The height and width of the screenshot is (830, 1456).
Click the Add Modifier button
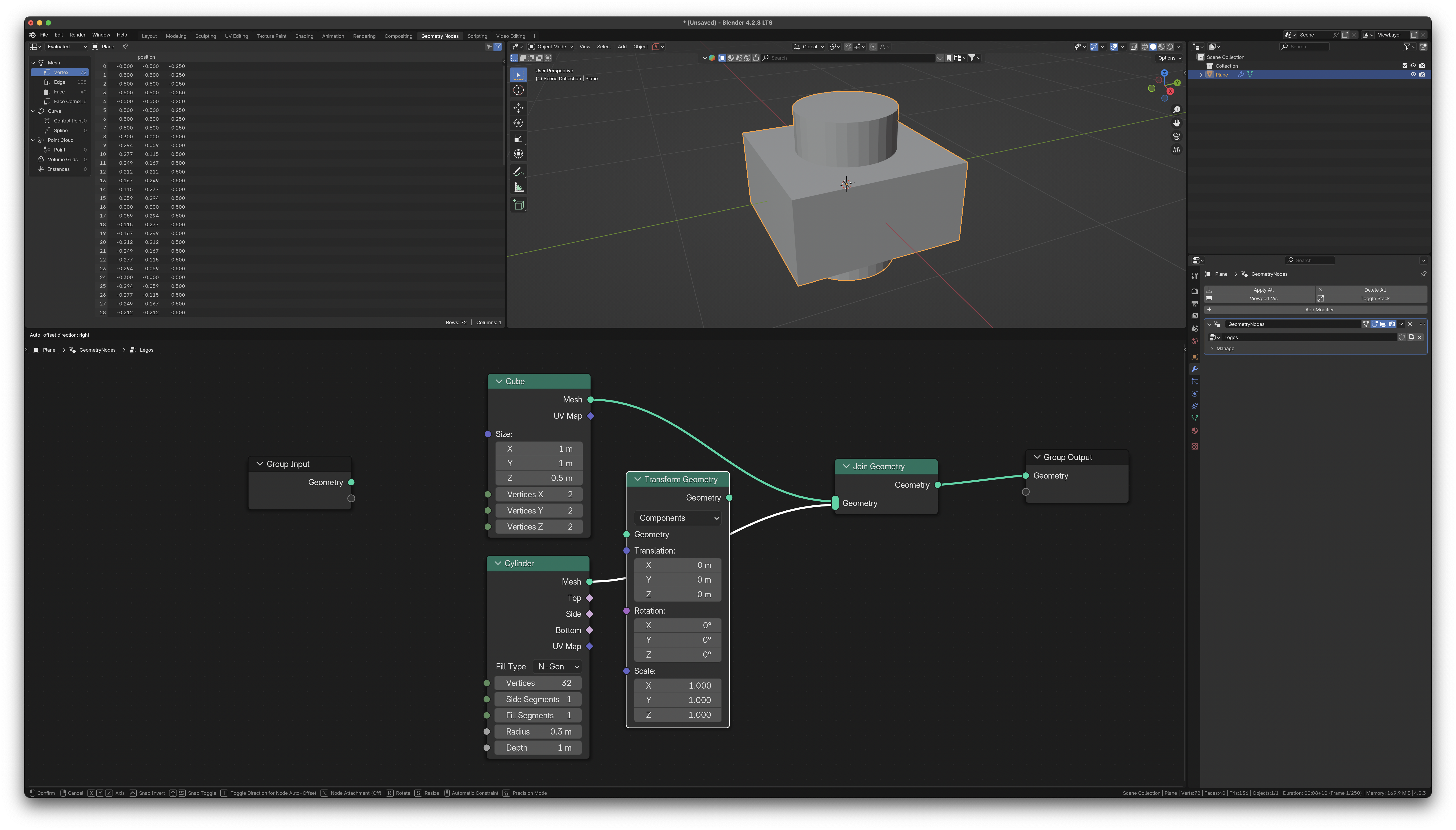(1315, 309)
